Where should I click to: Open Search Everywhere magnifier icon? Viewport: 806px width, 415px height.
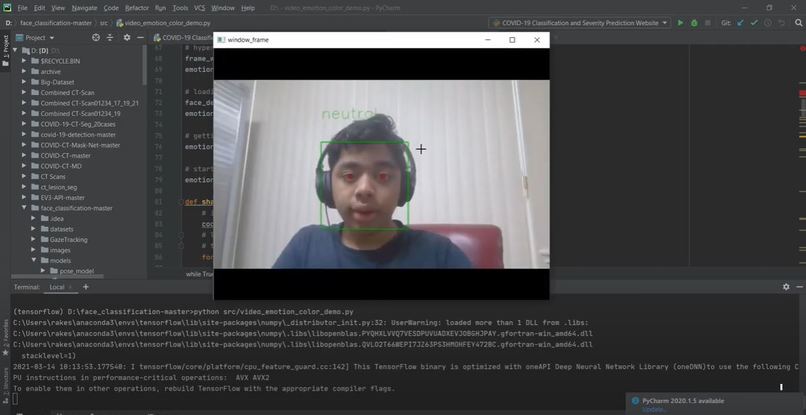tap(798, 23)
